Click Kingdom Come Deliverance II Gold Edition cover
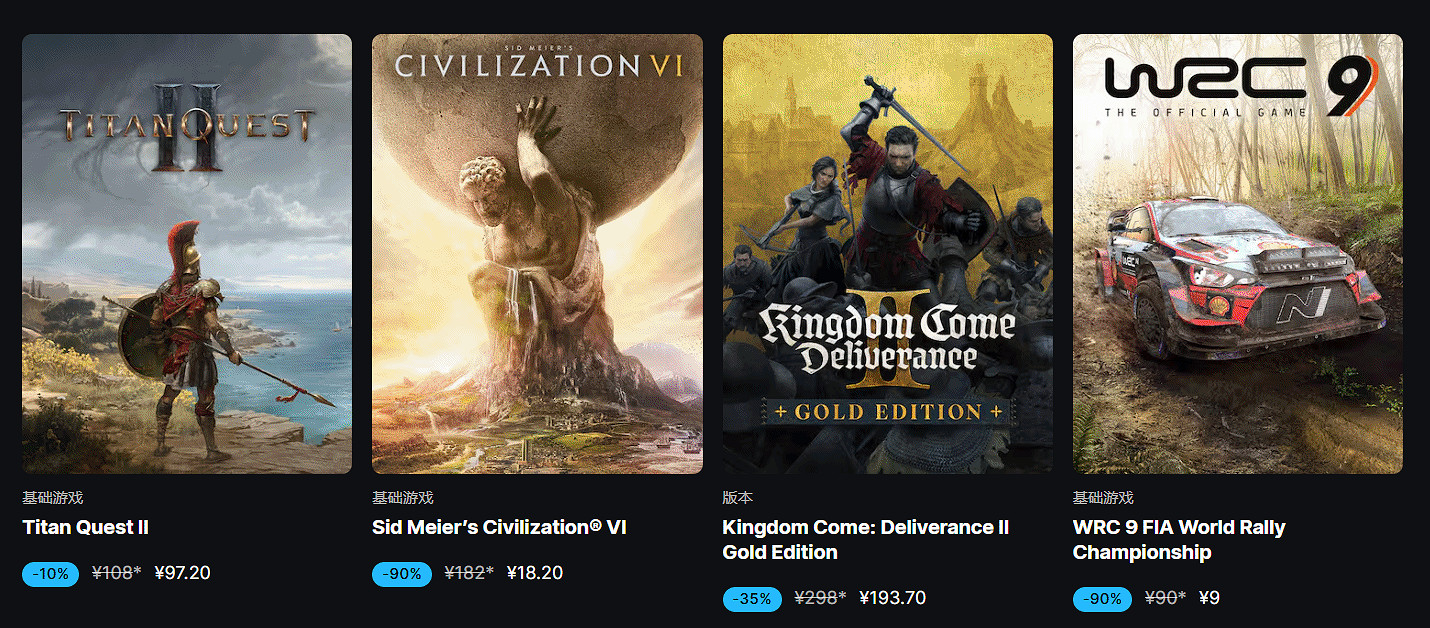The width and height of the screenshot is (1430, 628). click(888, 254)
